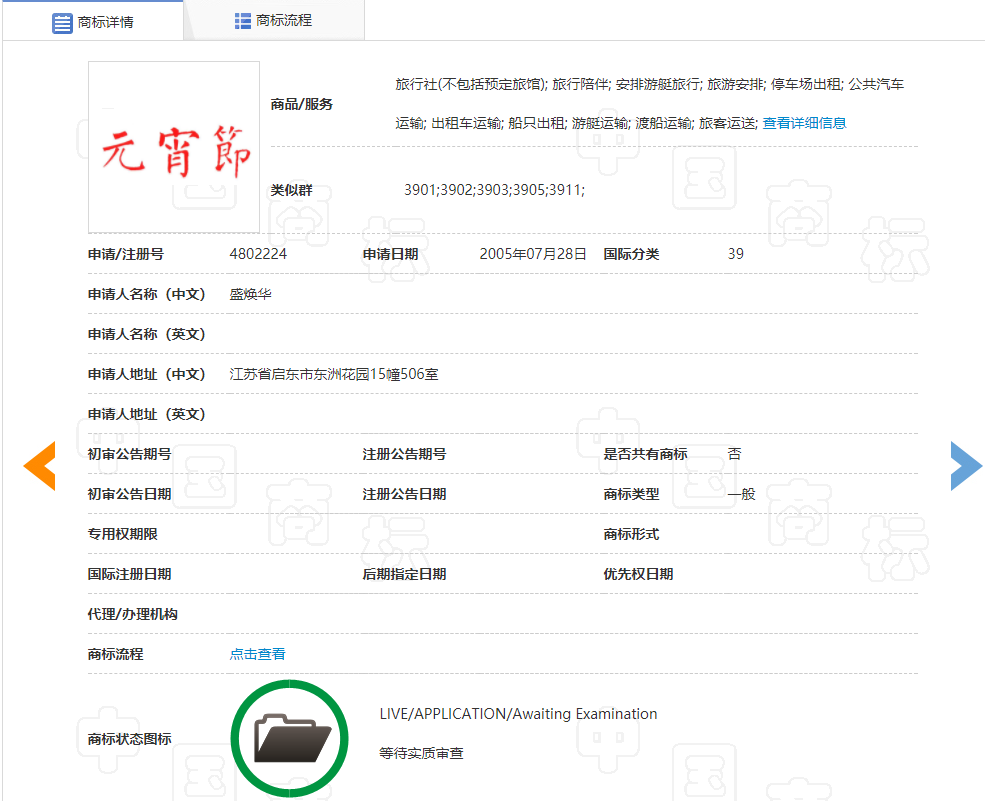Go to next trademark with blue arrow
Screen dimensions: 985x801
coord(966,466)
